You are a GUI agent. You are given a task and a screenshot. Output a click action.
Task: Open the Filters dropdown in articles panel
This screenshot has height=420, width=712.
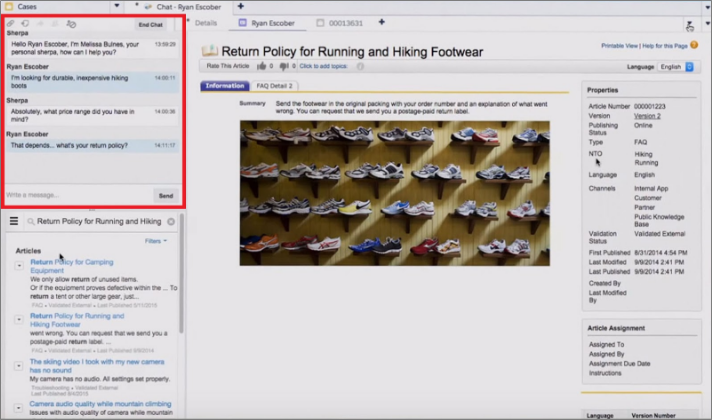(156, 241)
